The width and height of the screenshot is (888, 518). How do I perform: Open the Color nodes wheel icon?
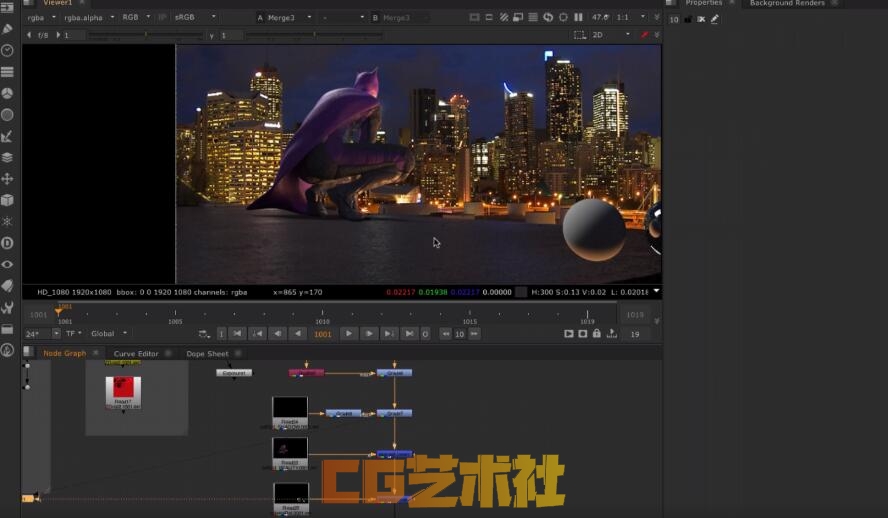(x=7, y=93)
